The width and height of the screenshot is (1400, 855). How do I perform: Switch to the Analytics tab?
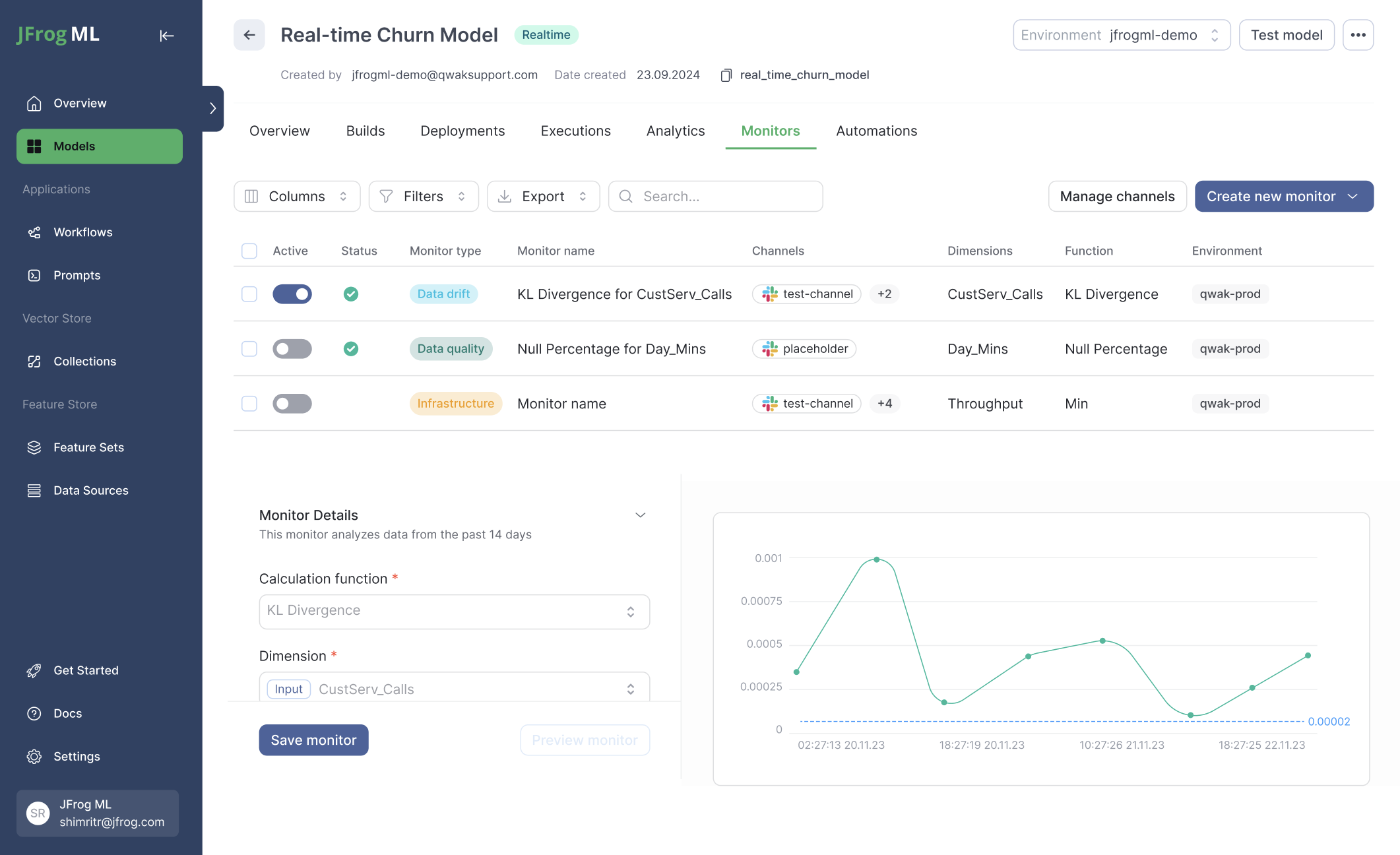coord(675,131)
